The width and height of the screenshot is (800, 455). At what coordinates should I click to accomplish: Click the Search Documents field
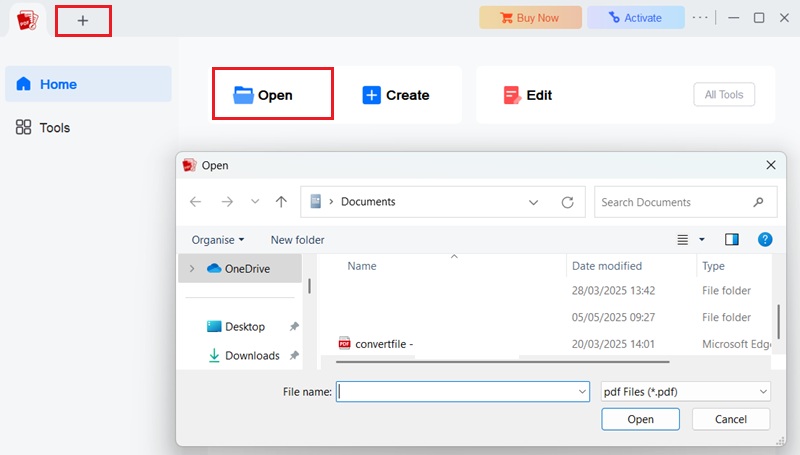pyautogui.click(x=685, y=203)
